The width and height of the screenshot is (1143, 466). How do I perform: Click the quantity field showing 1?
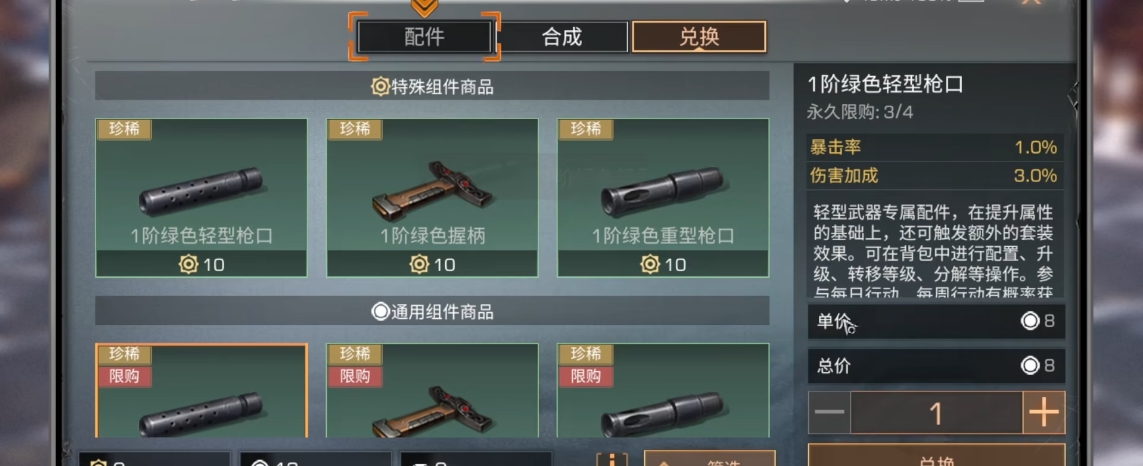pos(937,413)
